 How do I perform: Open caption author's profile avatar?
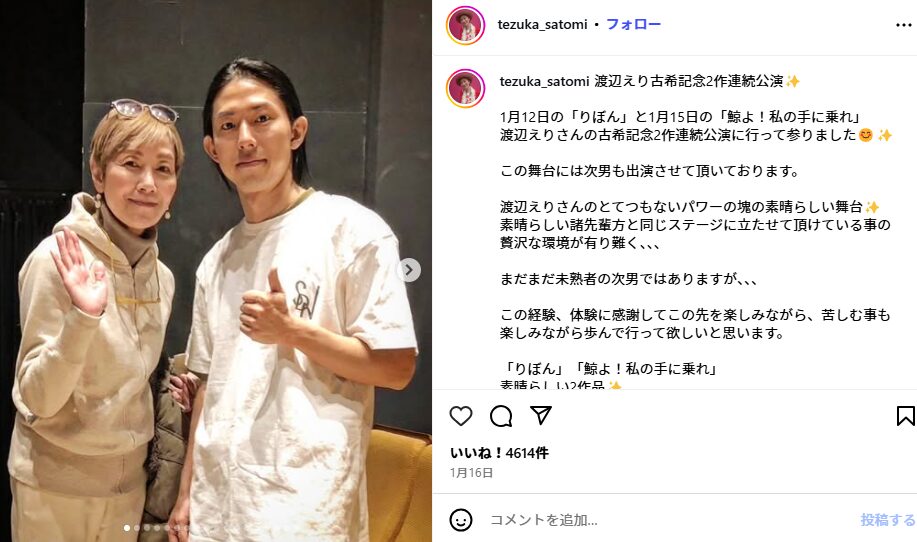(x=466, y=88)
